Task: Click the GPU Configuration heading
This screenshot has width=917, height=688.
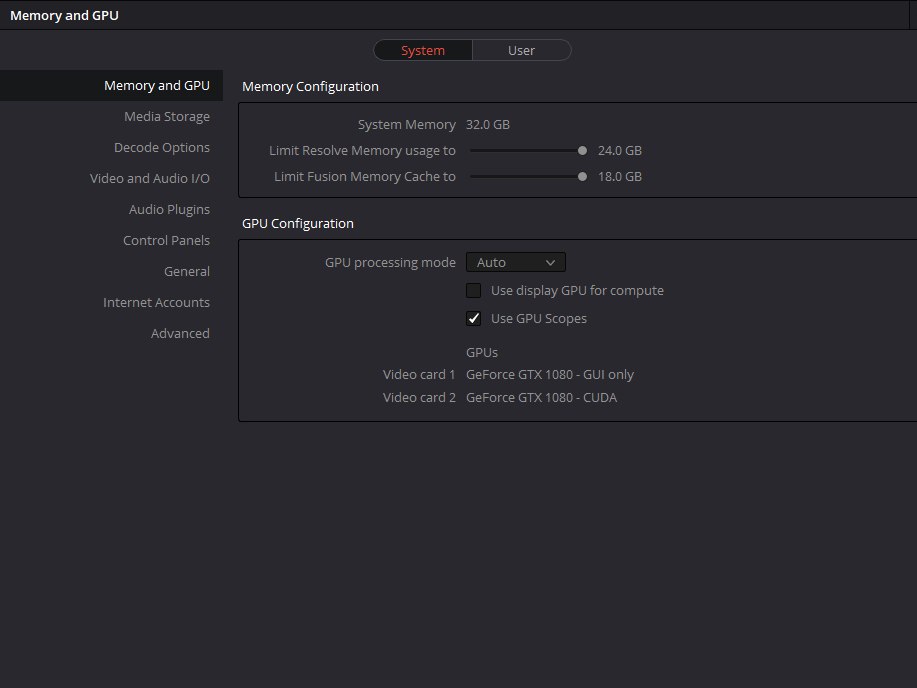Action: pos(298,223)
